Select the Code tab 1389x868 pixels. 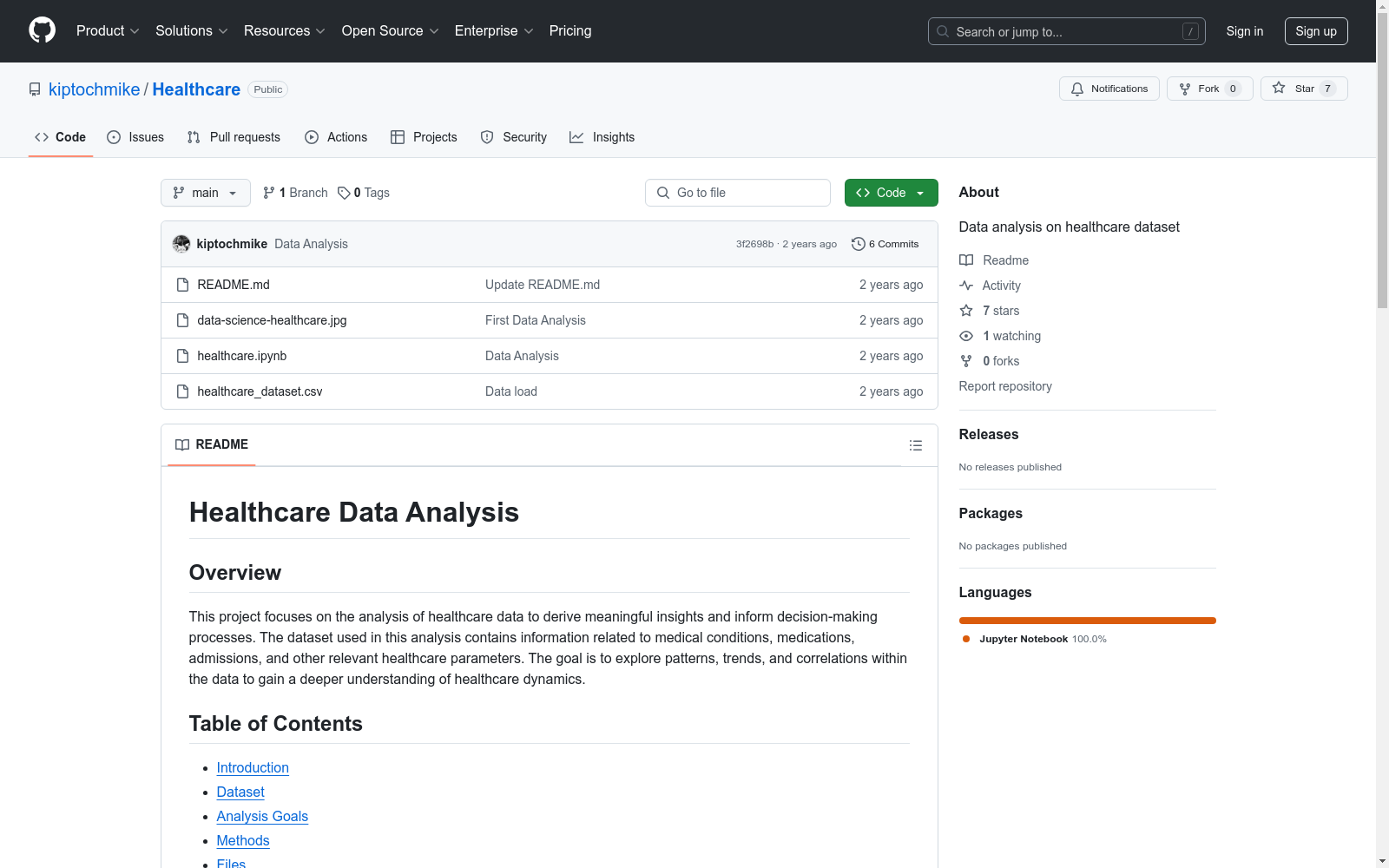pyautogui.click(x=61, y=137)
